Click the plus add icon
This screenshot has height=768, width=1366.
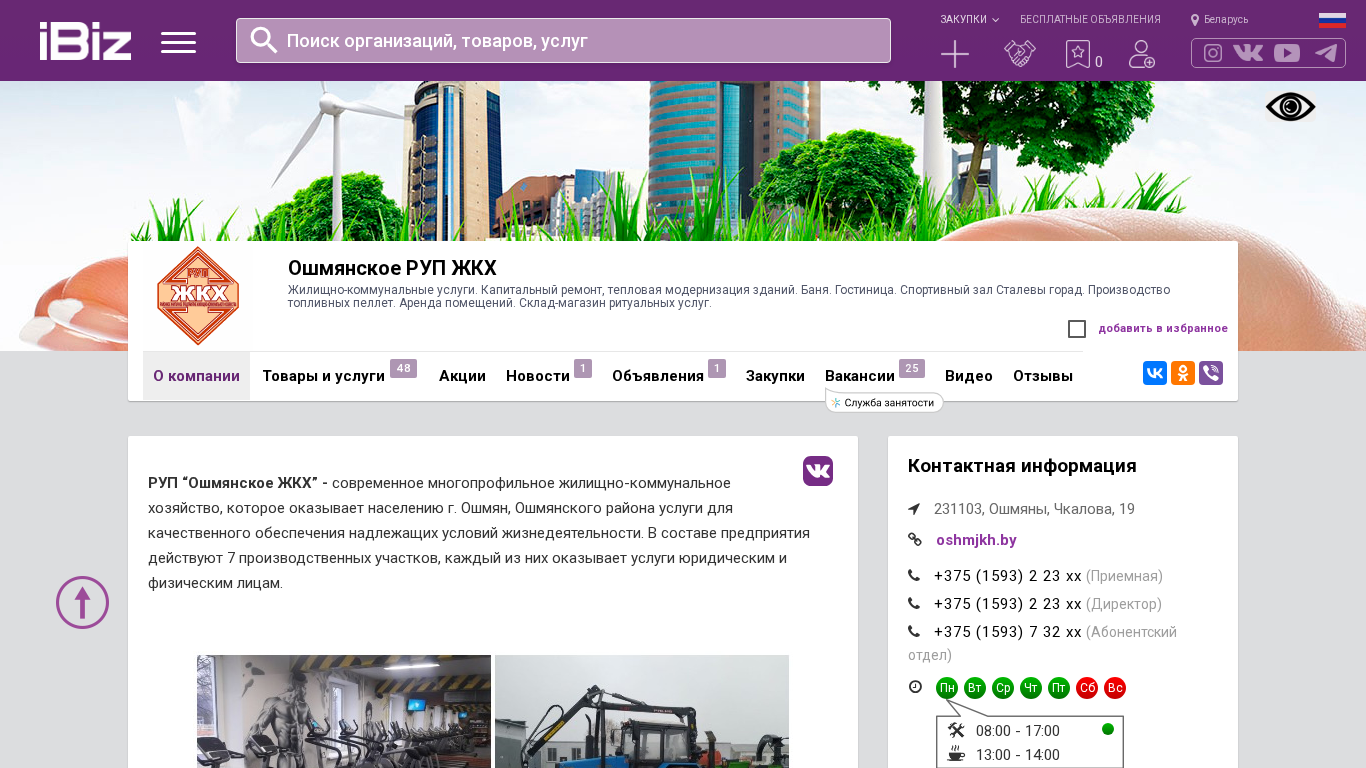pyautogui.click(x=955, y=54)
